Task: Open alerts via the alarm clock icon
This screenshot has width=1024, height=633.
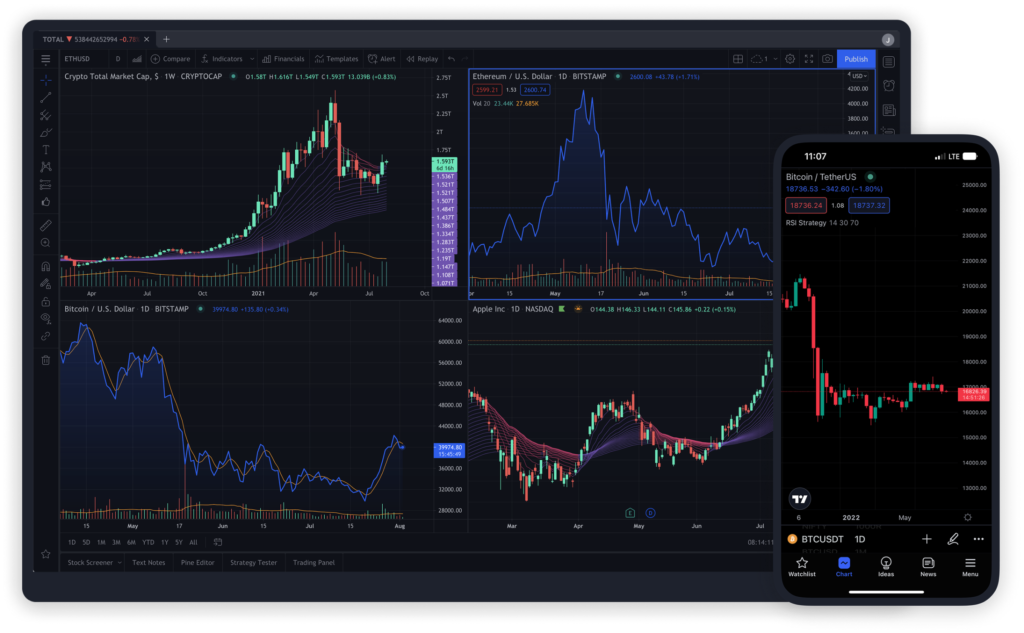Action: pyautogui.click(x=889, y=85)
